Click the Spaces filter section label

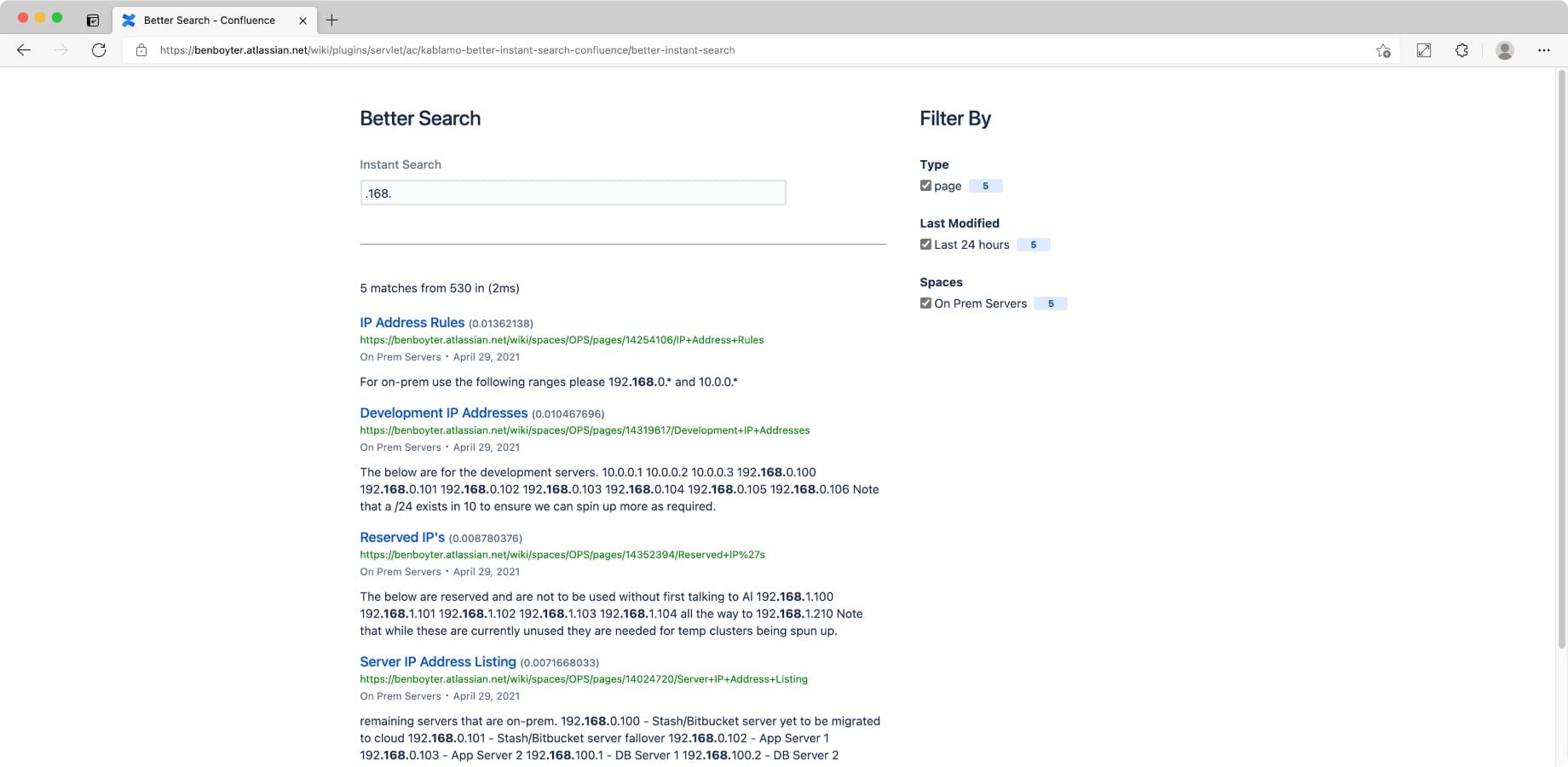[941, 282]
